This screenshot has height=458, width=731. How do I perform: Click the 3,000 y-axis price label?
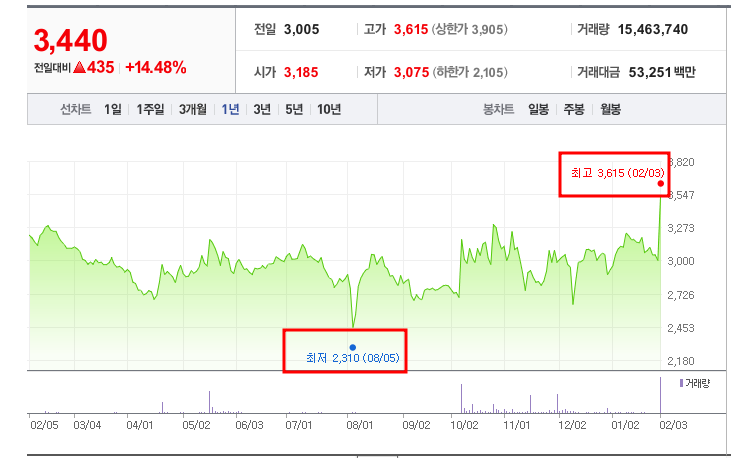(x=681, y=261)
